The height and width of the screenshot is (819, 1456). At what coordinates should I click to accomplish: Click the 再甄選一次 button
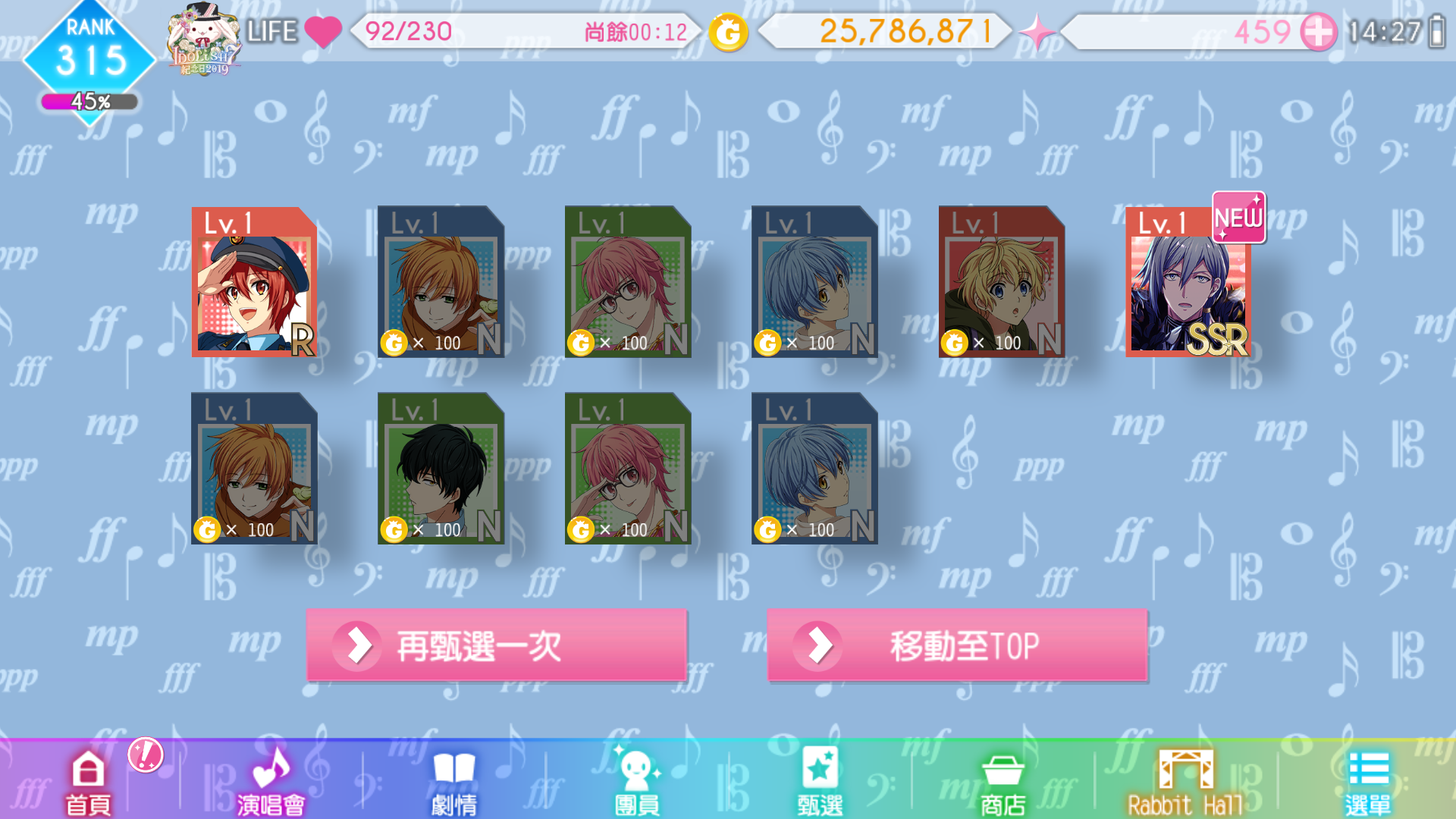pyautogui.click(x=497, y=645)
